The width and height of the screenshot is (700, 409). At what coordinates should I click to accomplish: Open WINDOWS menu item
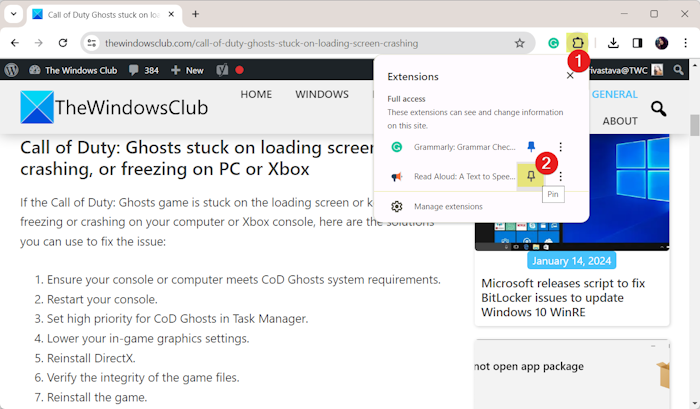click(x=322, y=94)
